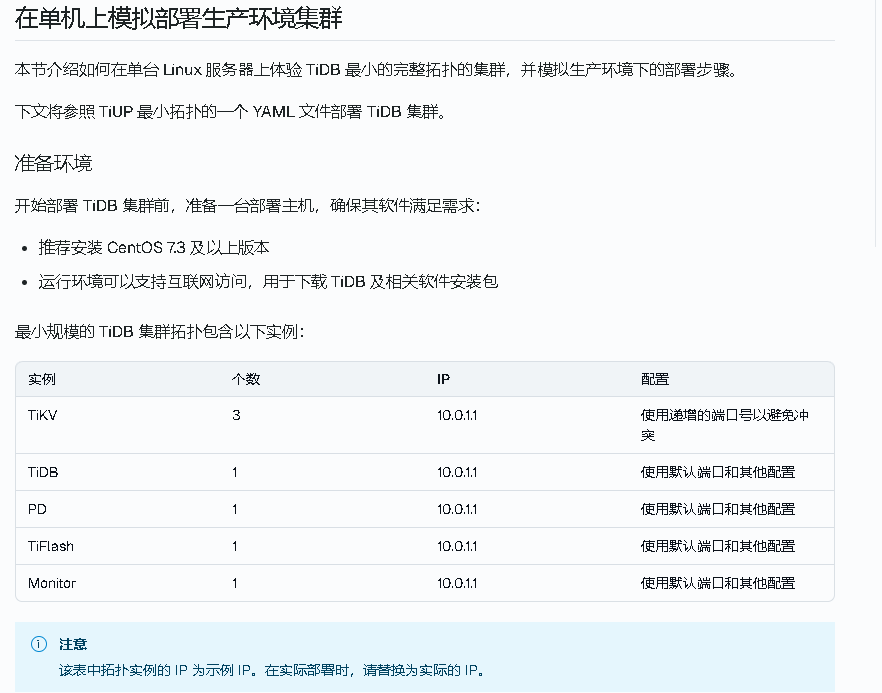The height and width of the screenshot is (693, 882).
Task: Select the Monitor instance cell
Action: (x=52, y=583)
